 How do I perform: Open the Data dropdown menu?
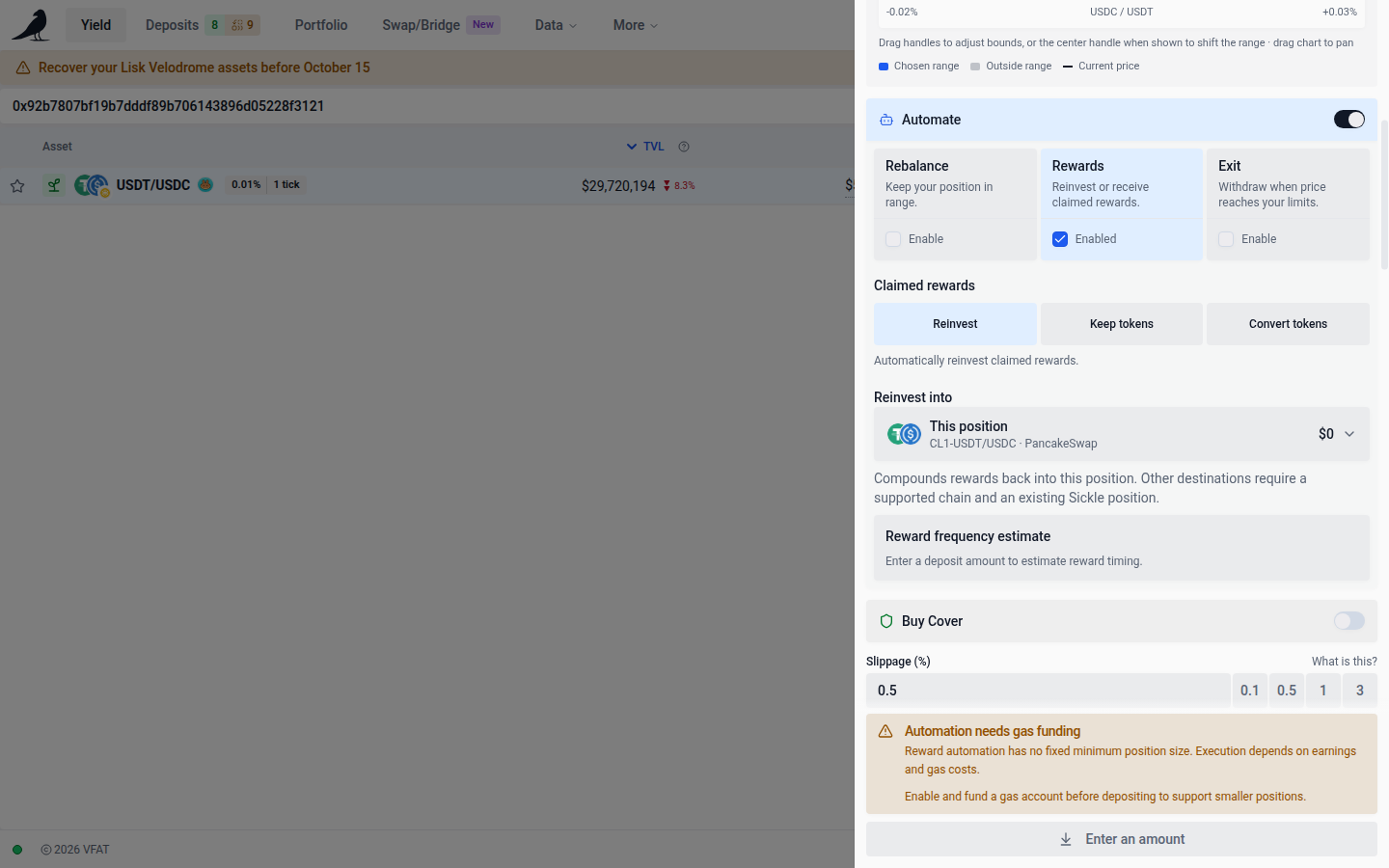pyautogui.click(x=556, y=25)
